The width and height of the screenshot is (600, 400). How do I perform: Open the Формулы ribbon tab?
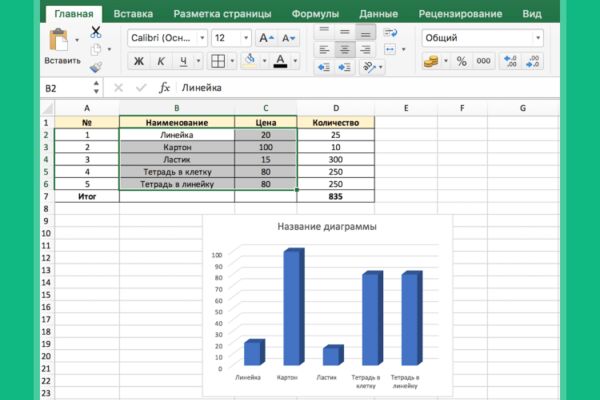(x=315, y=14)
